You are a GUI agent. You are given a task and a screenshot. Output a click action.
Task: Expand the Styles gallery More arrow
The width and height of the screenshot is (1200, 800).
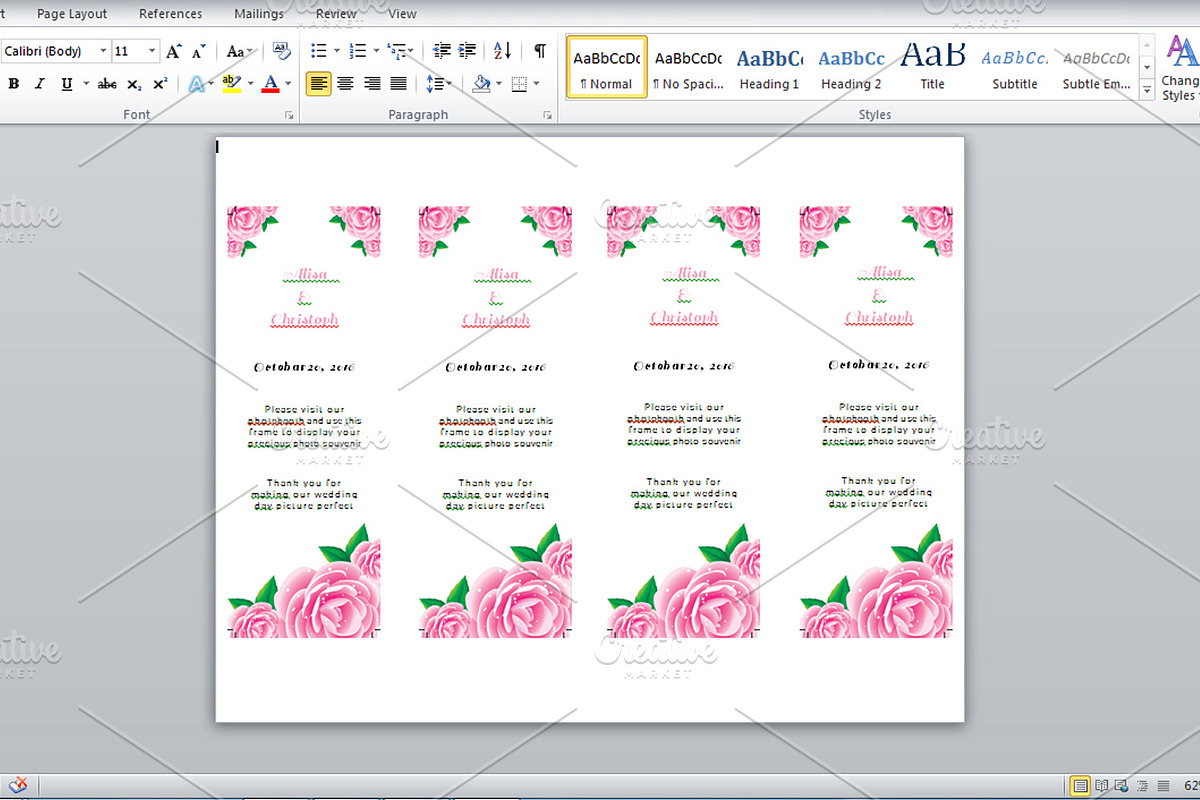coord(1147,90)
